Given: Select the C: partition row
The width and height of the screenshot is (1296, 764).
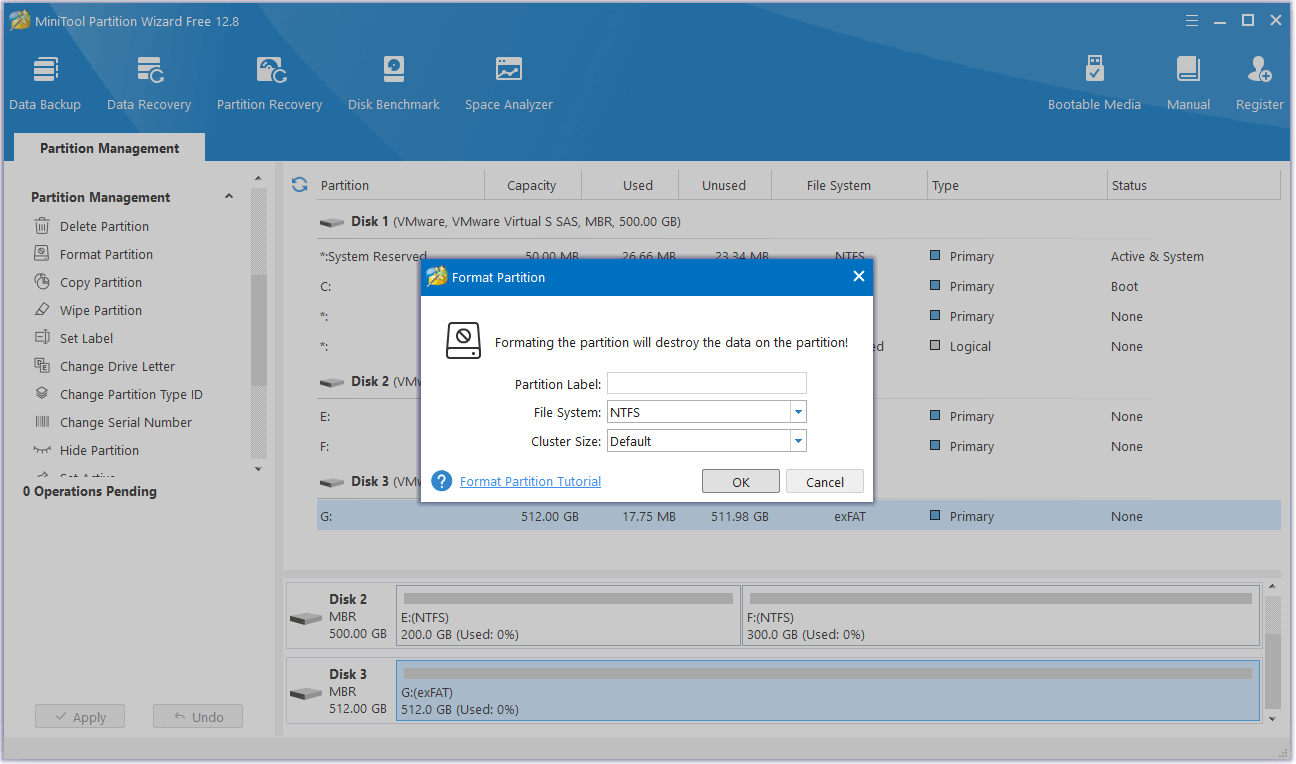Looking at the screenshot, I should (798, 286).
